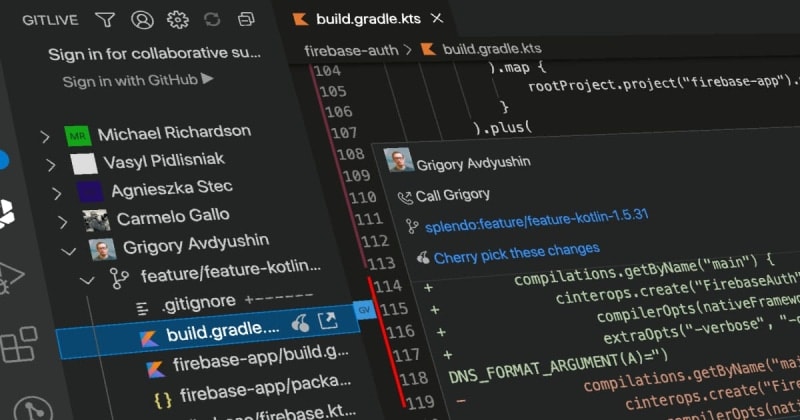Expand Vasyl Pidlisniak's entry
The width and height of the screenshot is (800, 420).
pos(51,163)
